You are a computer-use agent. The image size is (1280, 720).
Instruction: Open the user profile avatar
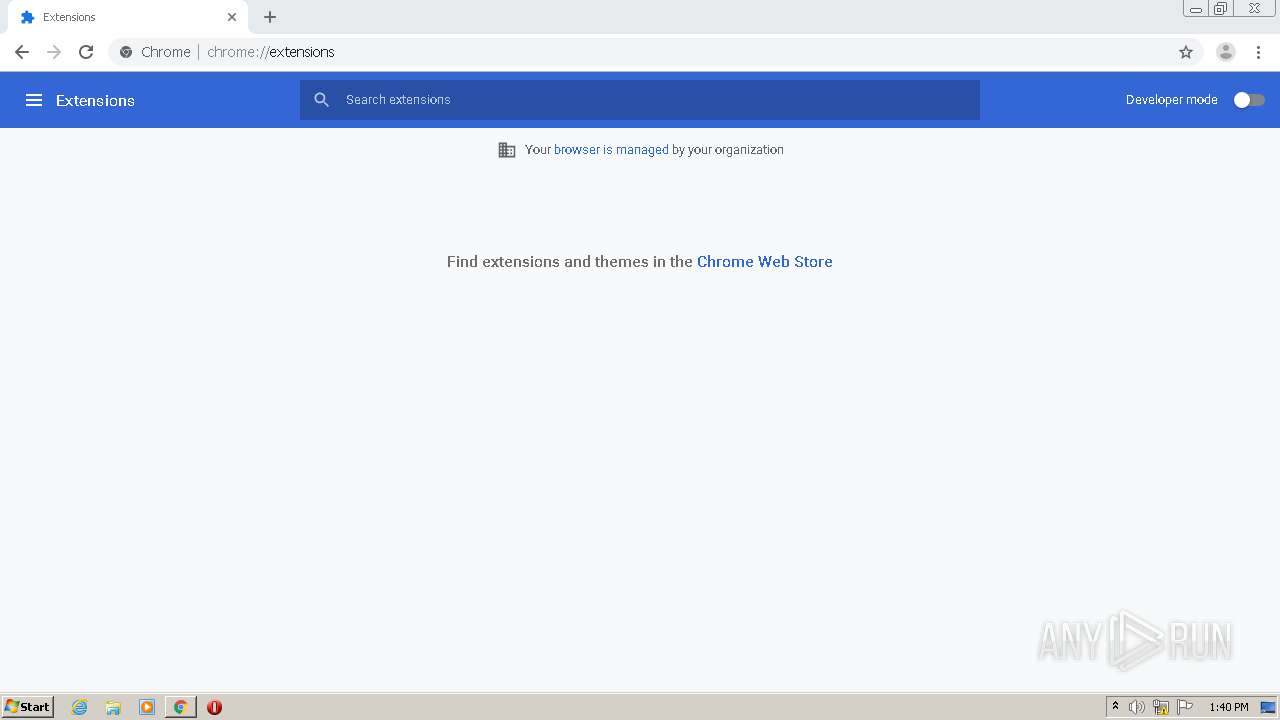coord(1226,52)
